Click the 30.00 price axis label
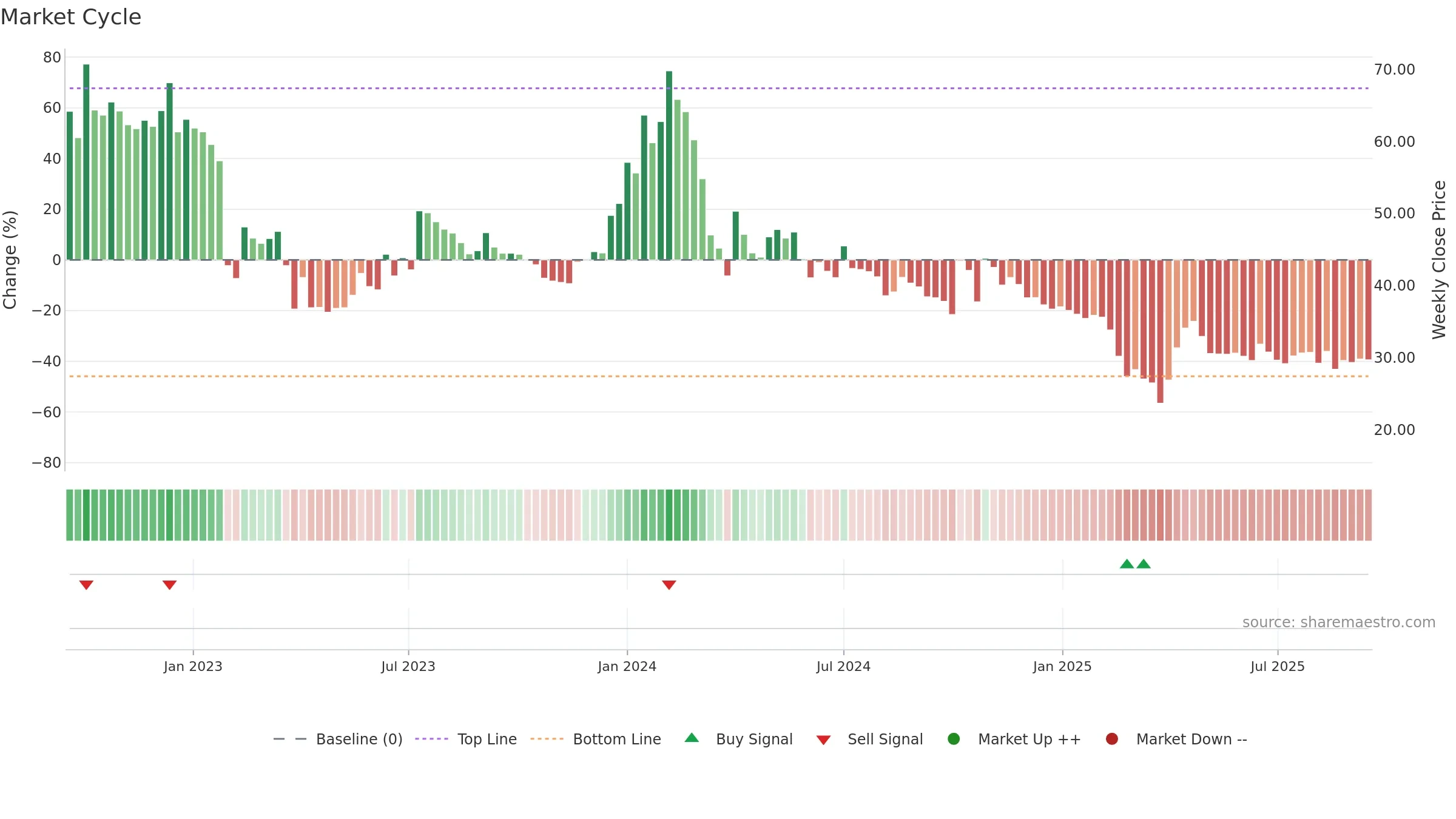The height and width of the screenshot is (819, 1456). [1394, 358]
